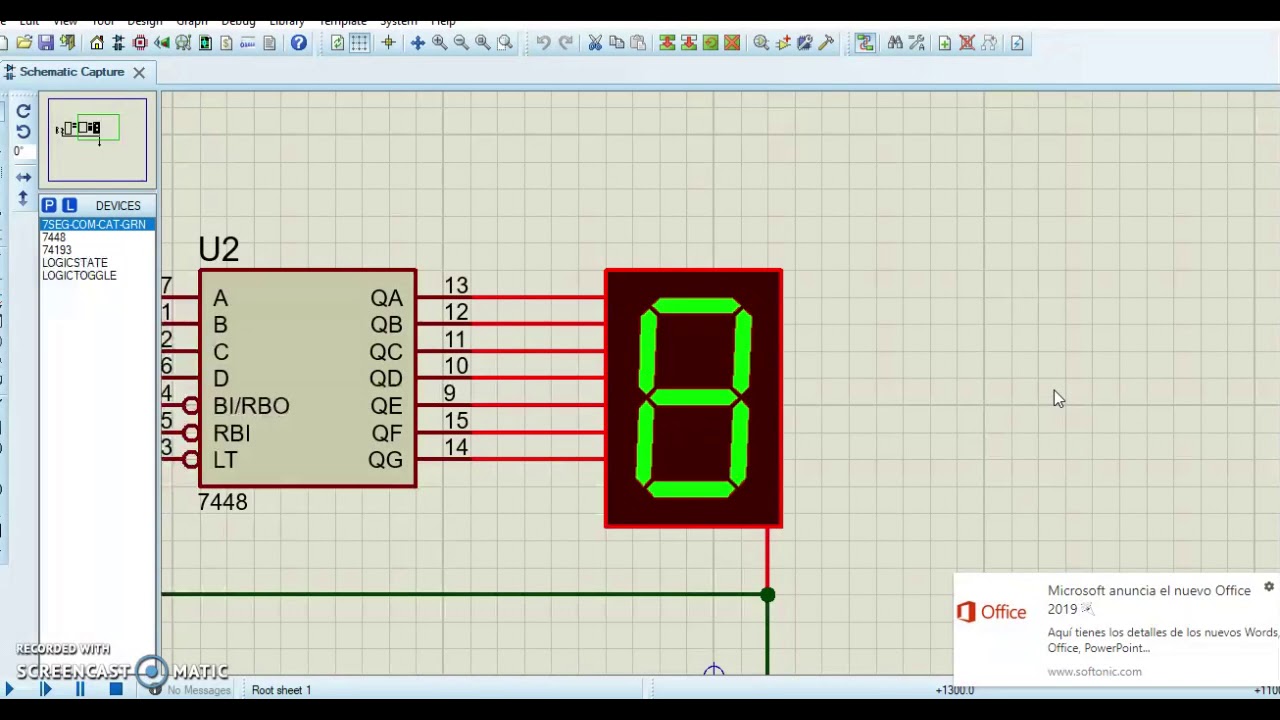Viewport: 1280px width, 720px height.
Task: Open PCB Layout red chip icon
Action: point(140,43)
